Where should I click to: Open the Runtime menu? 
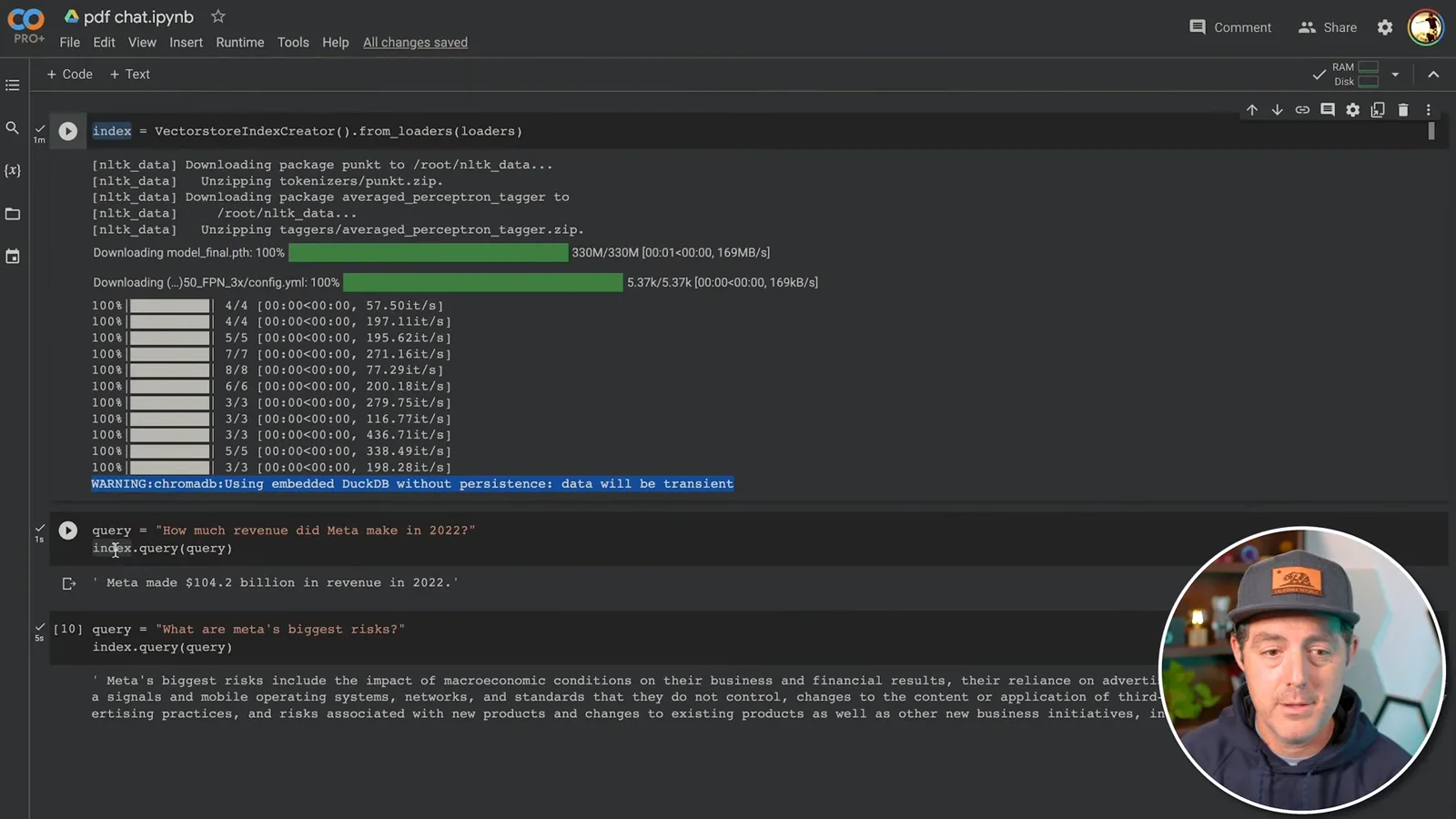240,43
